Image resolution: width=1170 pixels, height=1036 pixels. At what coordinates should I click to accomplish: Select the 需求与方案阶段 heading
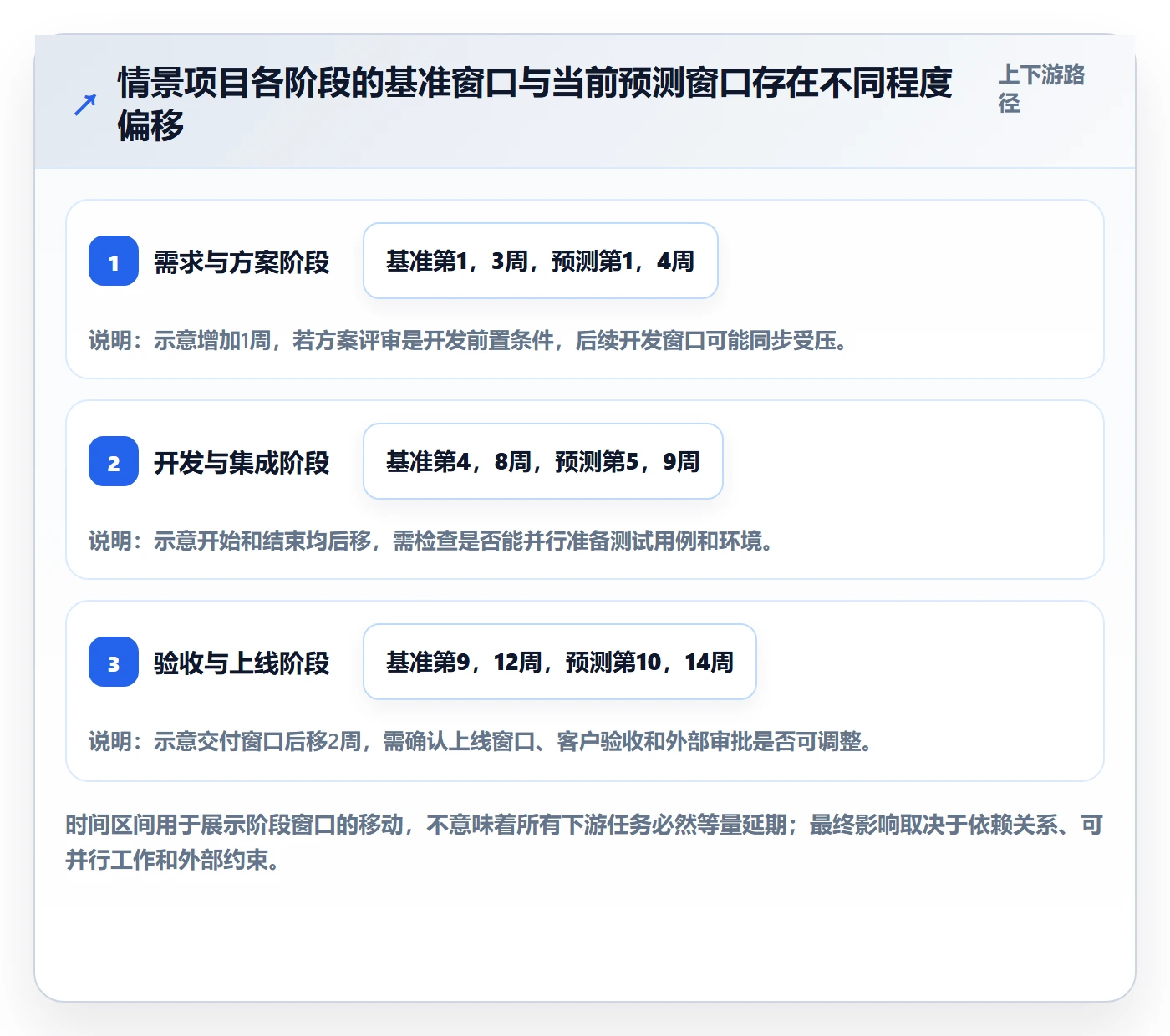coord(242,262)
